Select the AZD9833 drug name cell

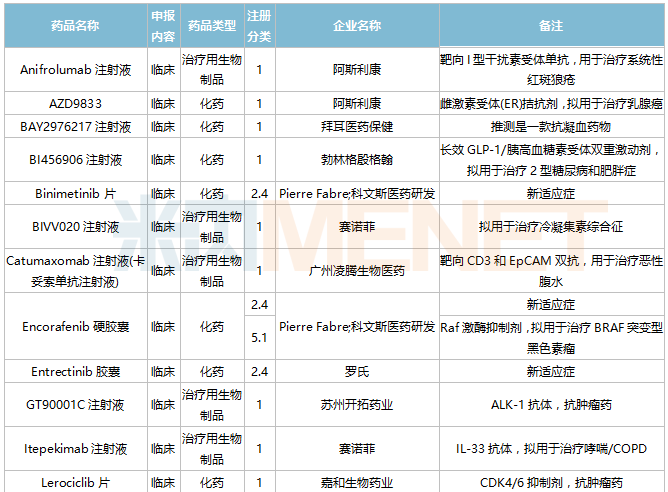tap(75, 103)
